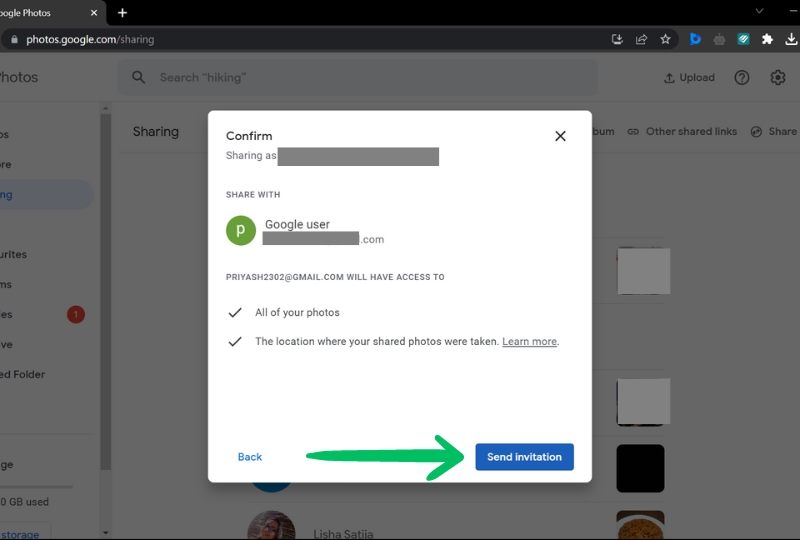Image resolution: width=800 pixels, height=540 pixels.
Task: Click the storage usage progress bar
Action: (36, 487)
